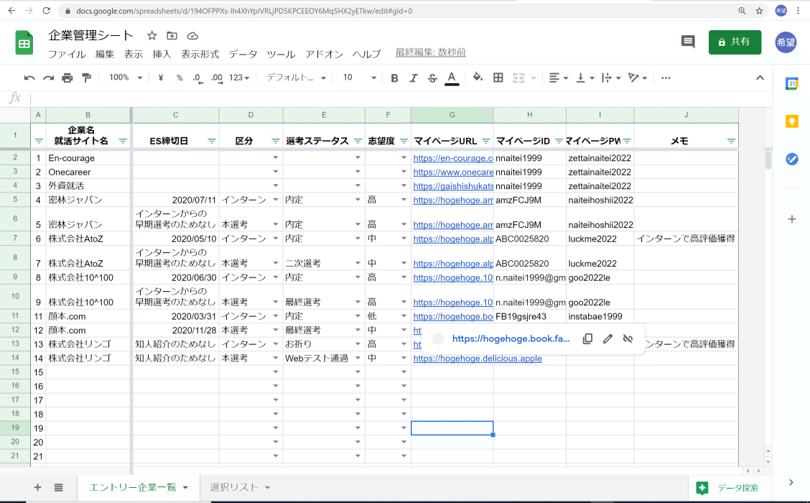Collapse the menus with caret icon
The width and height of the screenshot is (810, 503).
[759, 78]
